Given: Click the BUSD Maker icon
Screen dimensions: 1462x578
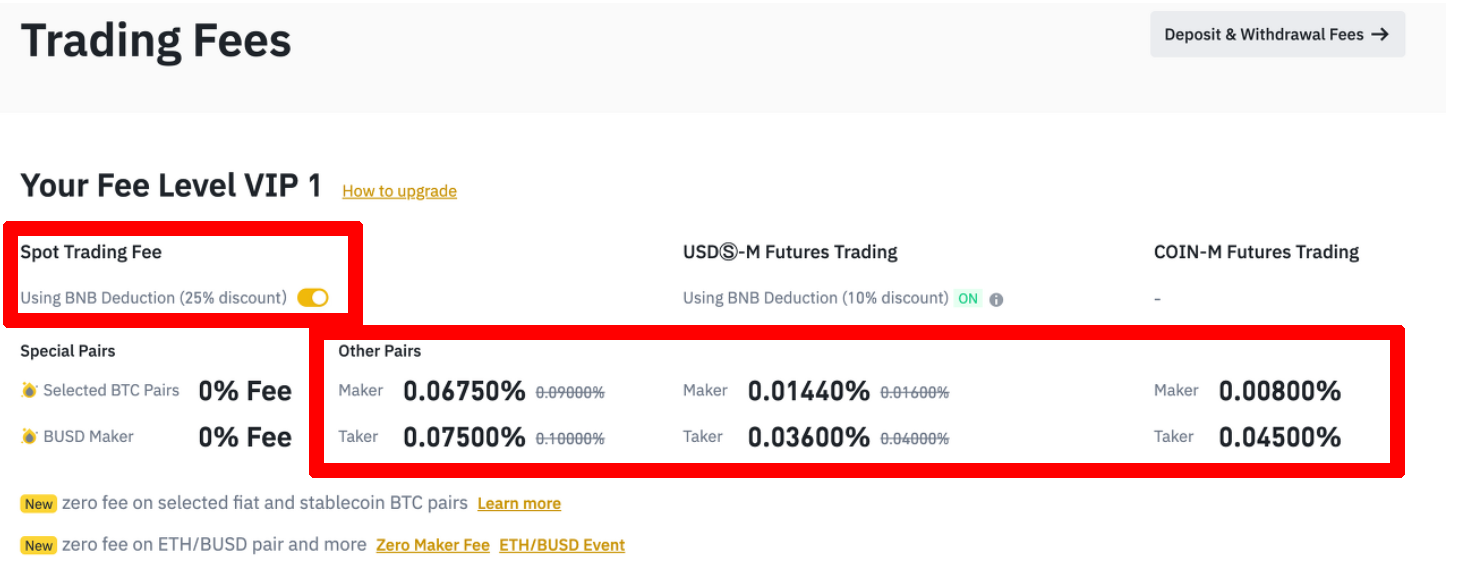Looking at the screenshot, I should (x=30, y=436).
